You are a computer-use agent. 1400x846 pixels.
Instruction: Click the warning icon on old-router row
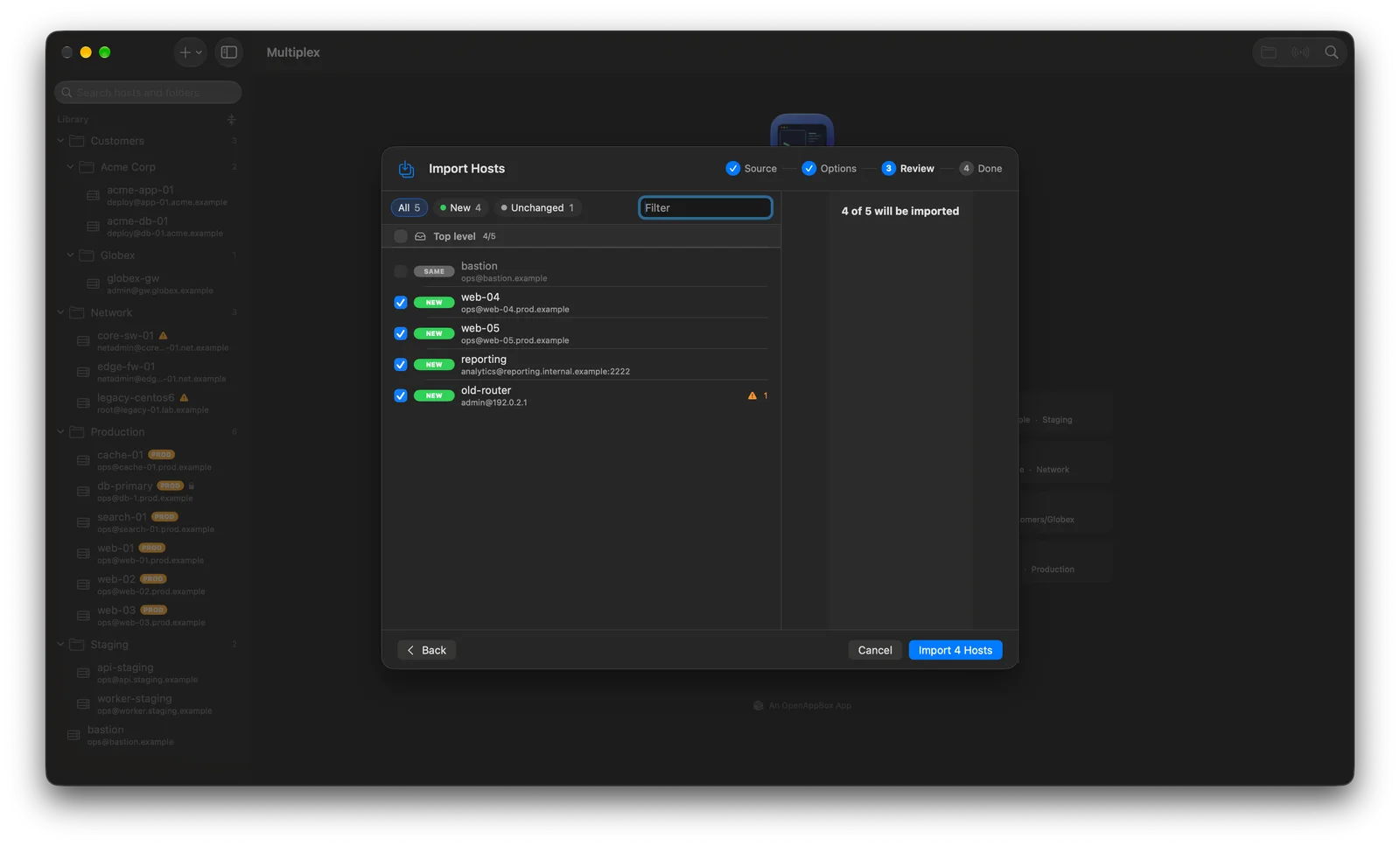click(752, 396)
